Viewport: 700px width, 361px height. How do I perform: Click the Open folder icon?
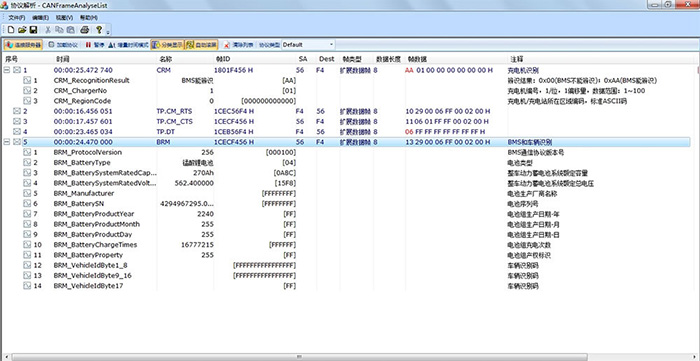[22, 30]
